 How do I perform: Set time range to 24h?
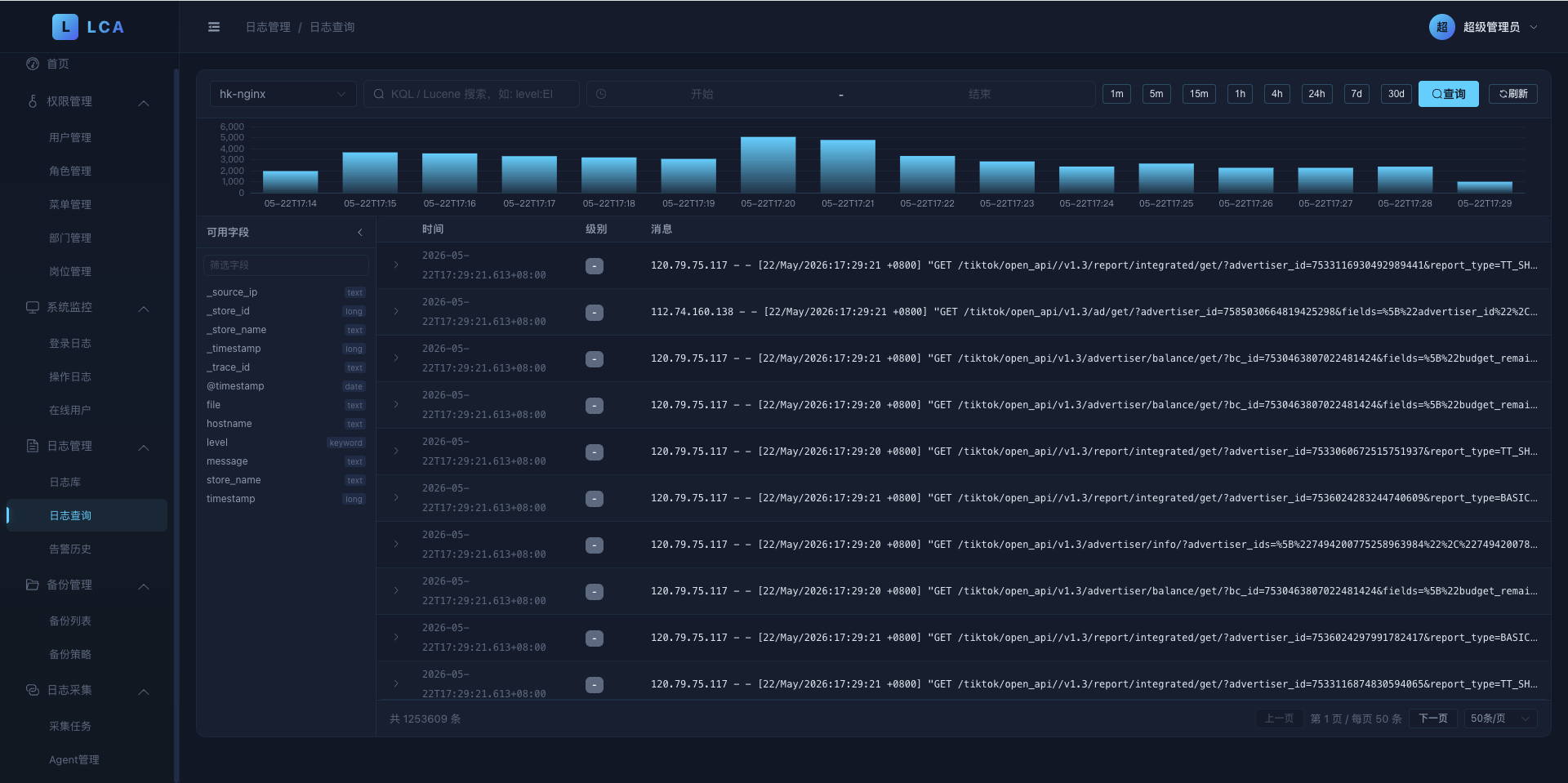[1316, 94]
